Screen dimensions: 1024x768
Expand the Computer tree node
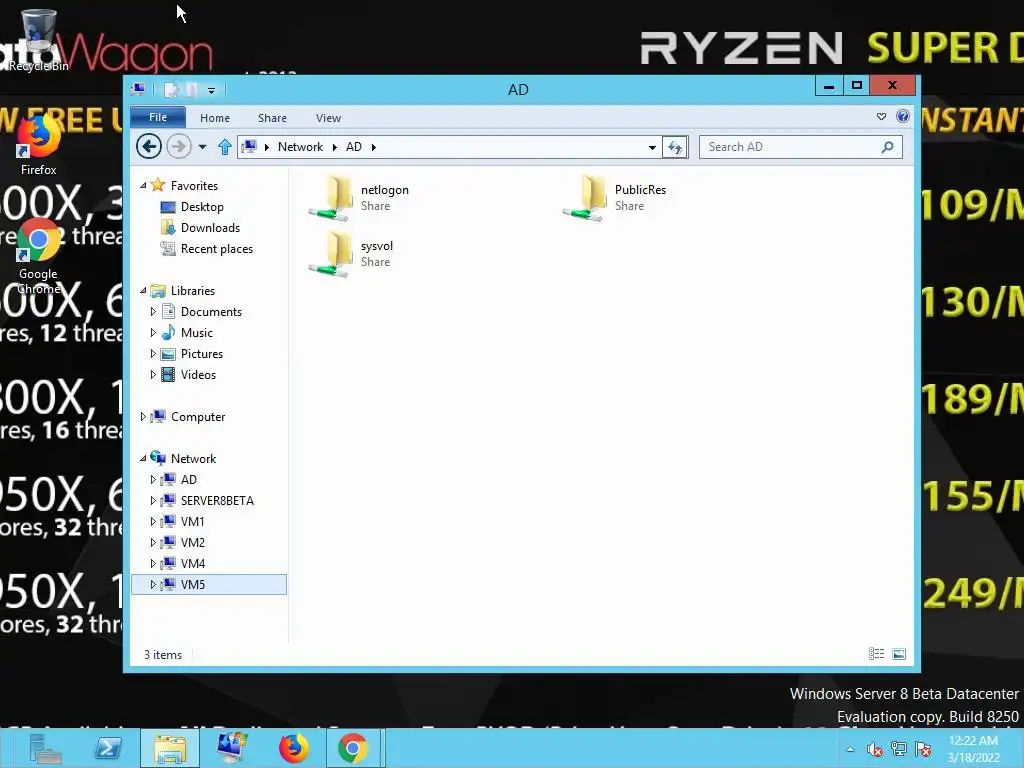click(143, 417)
